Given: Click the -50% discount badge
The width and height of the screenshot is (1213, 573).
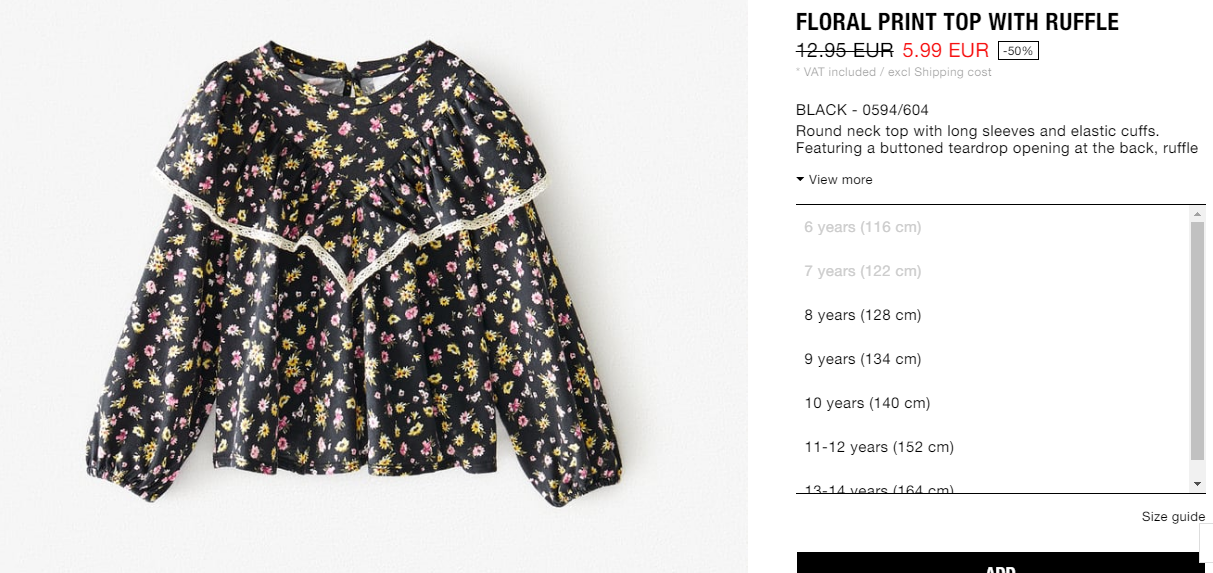Looking at the screenshot, I should 1018,51.
